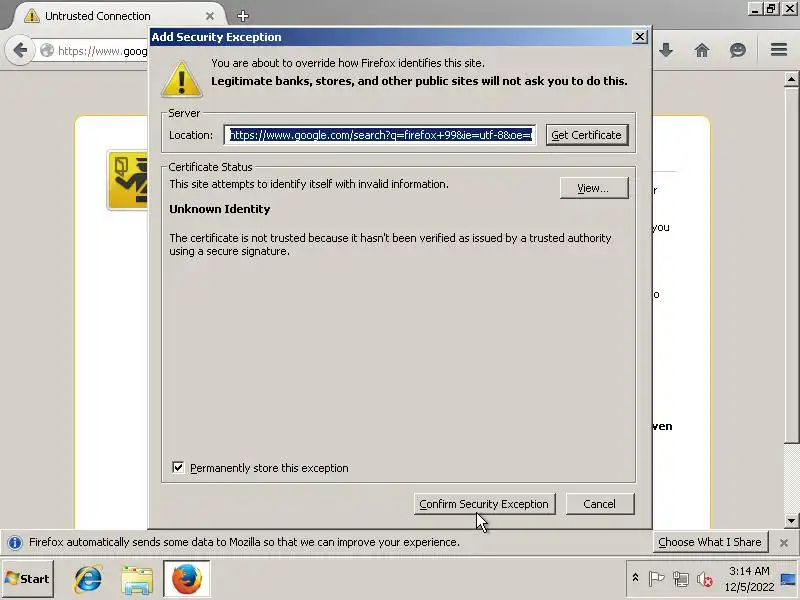Open the Firefox hamburger menu

(779, 50)
